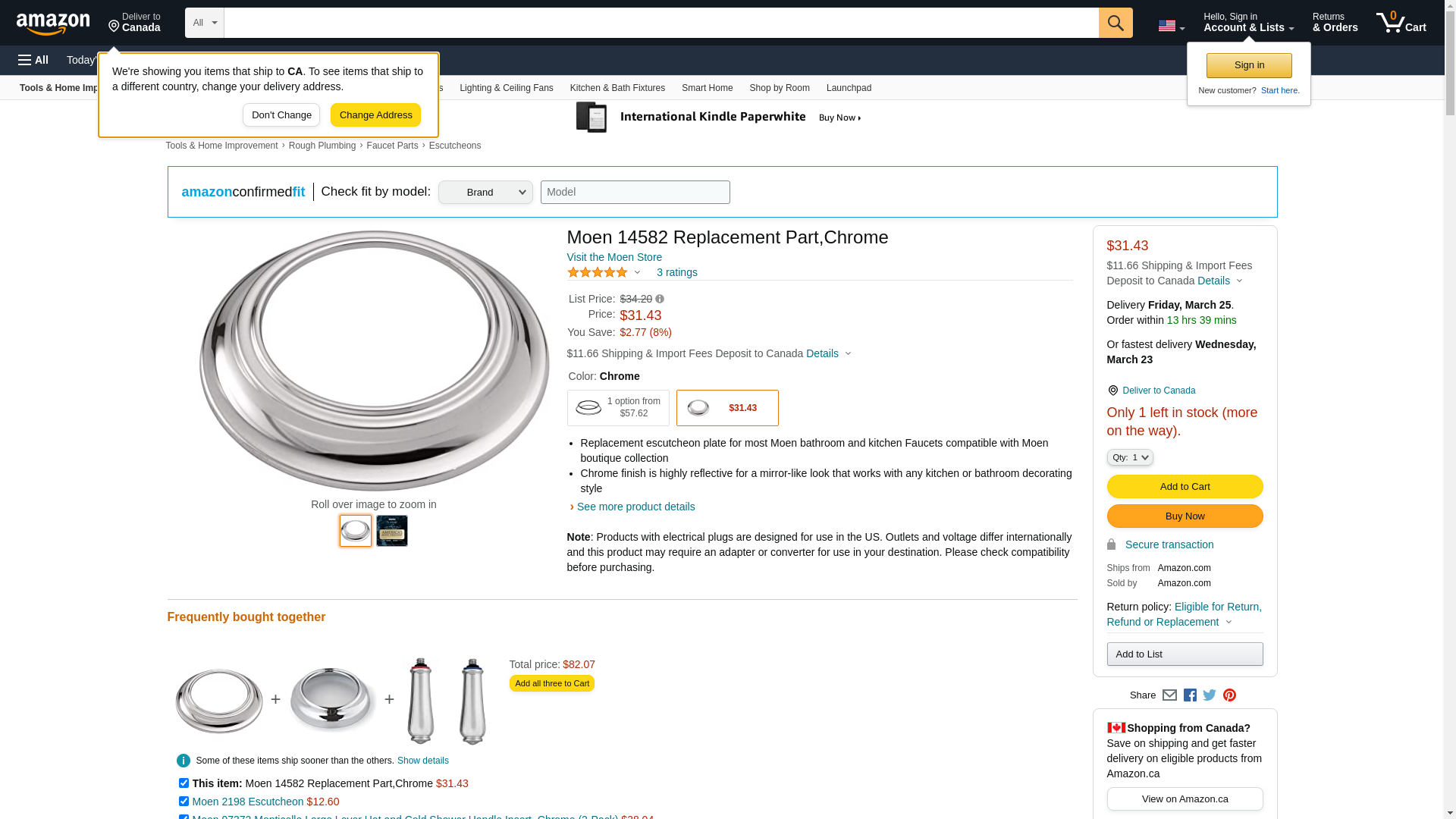Click Visit the Moen Store link
Image resolution: width=1456 pixels, height=819 pixels.
tap(614, 257)
